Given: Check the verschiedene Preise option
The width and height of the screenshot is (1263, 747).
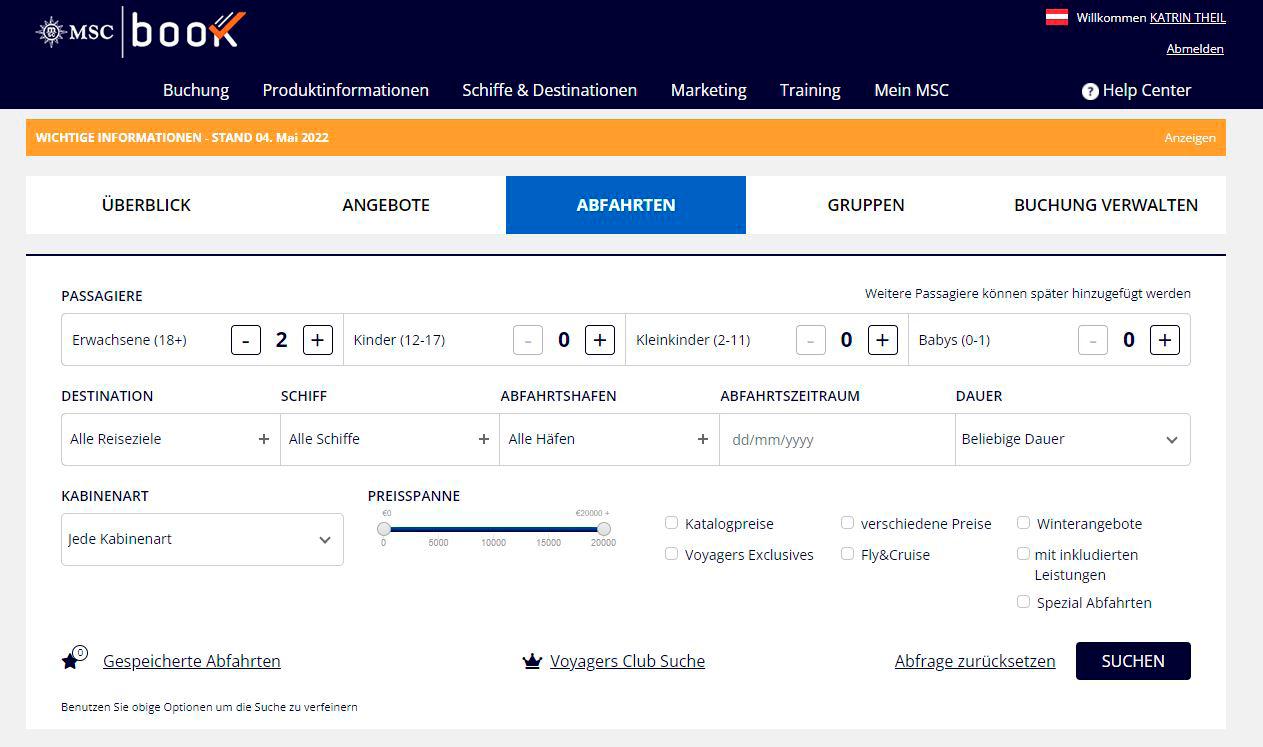Looking at the screenshot, I should (x=848, y=523).
